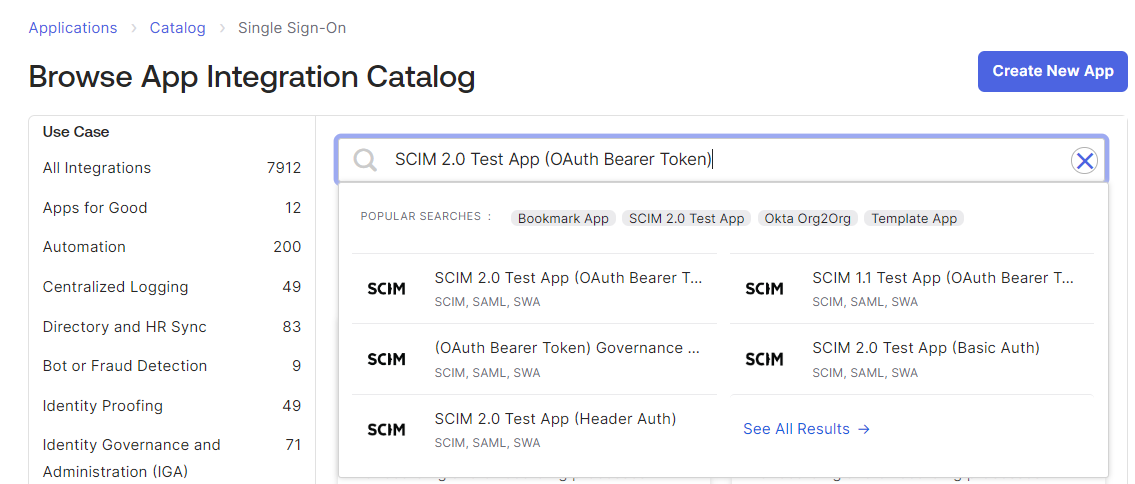This screenshot has height=484, width=1135.
Task: Filter by Centralized Logging use case
Action: coord(172,286)
